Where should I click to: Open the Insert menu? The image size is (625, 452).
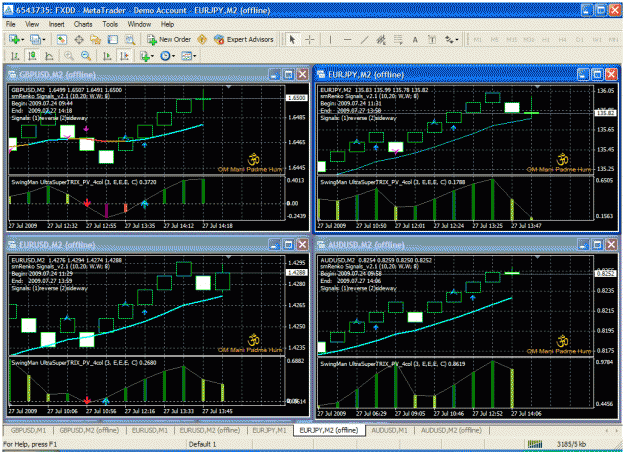point(57,24)
